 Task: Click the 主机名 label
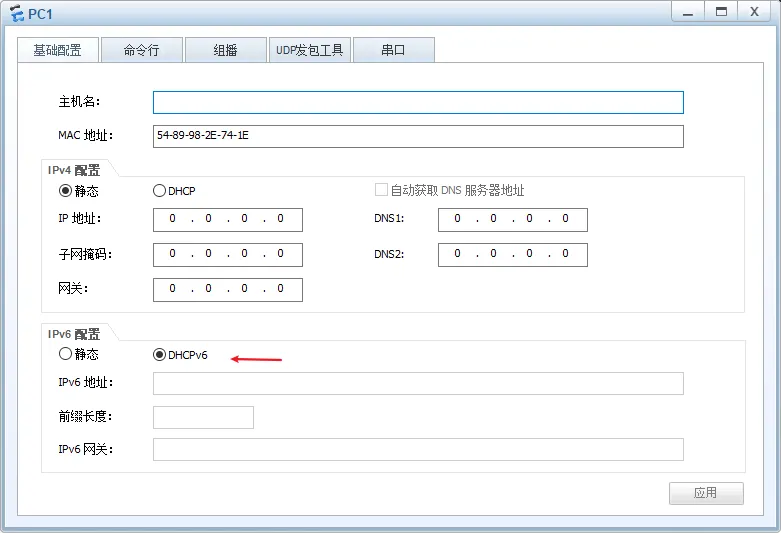point(79,102)
